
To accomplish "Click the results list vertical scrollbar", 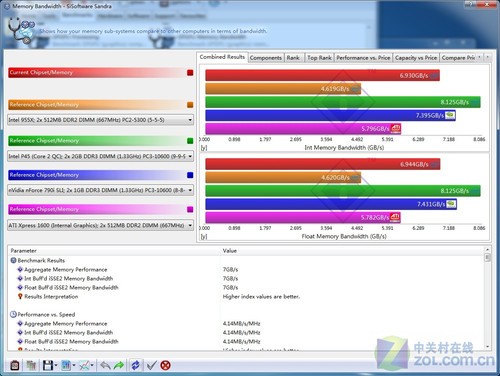I will tap(487, 298).
